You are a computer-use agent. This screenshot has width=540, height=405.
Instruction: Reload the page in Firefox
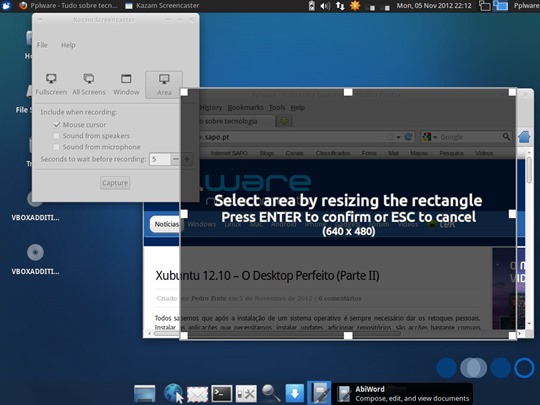coord(408,137)
